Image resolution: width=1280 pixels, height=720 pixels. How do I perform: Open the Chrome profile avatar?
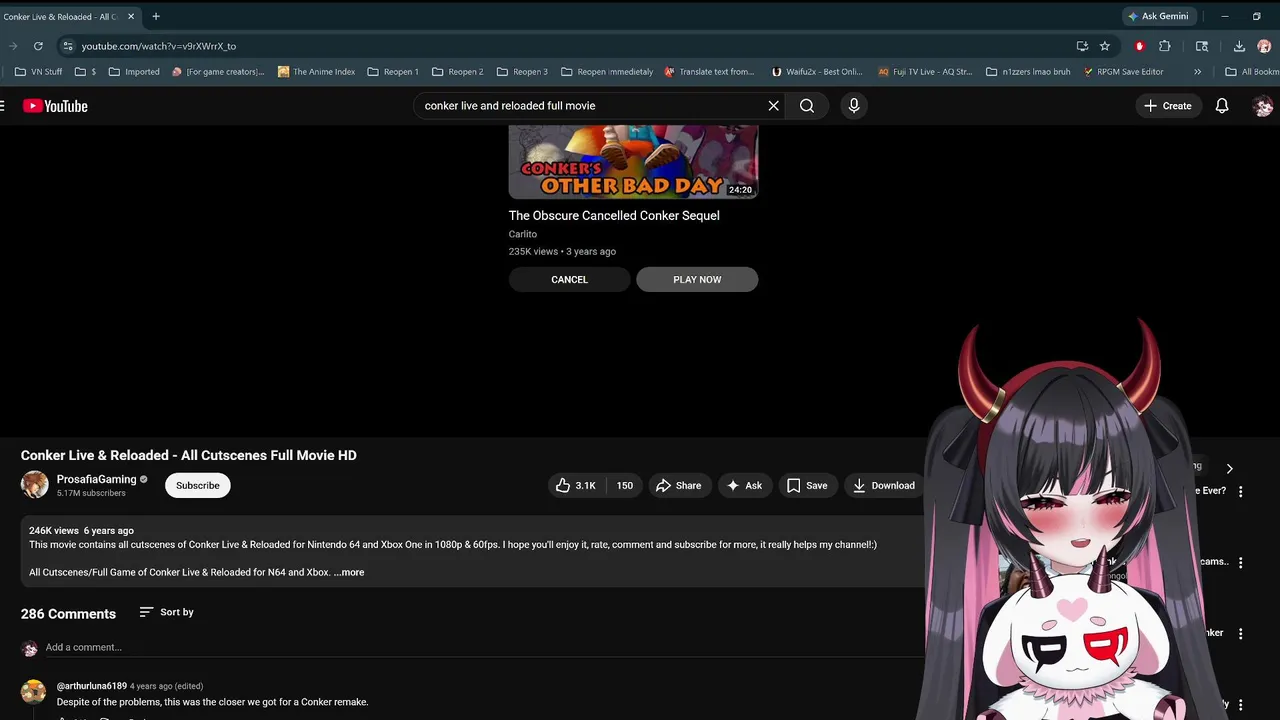click(x=1264, y=46)
